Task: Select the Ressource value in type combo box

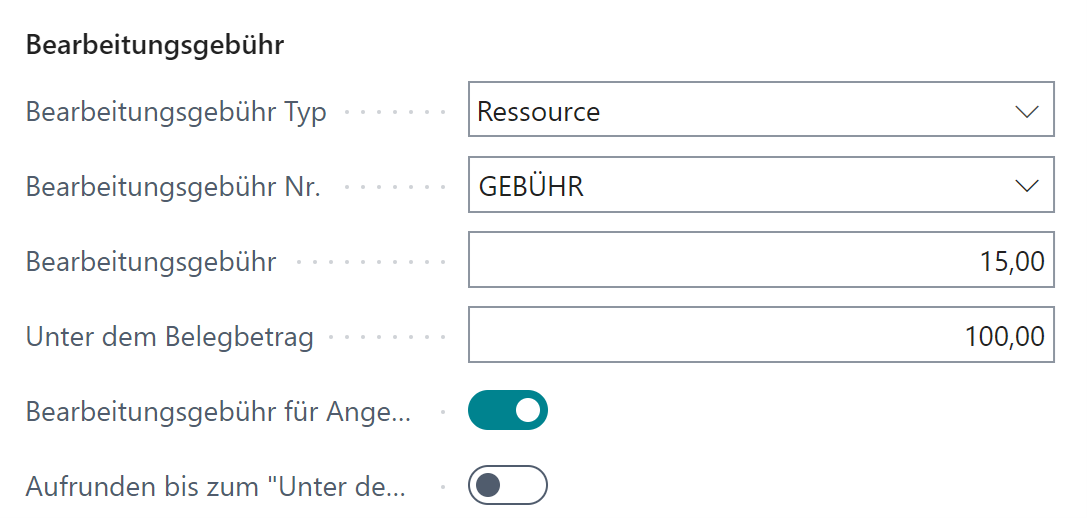Action: click(539, 111)
